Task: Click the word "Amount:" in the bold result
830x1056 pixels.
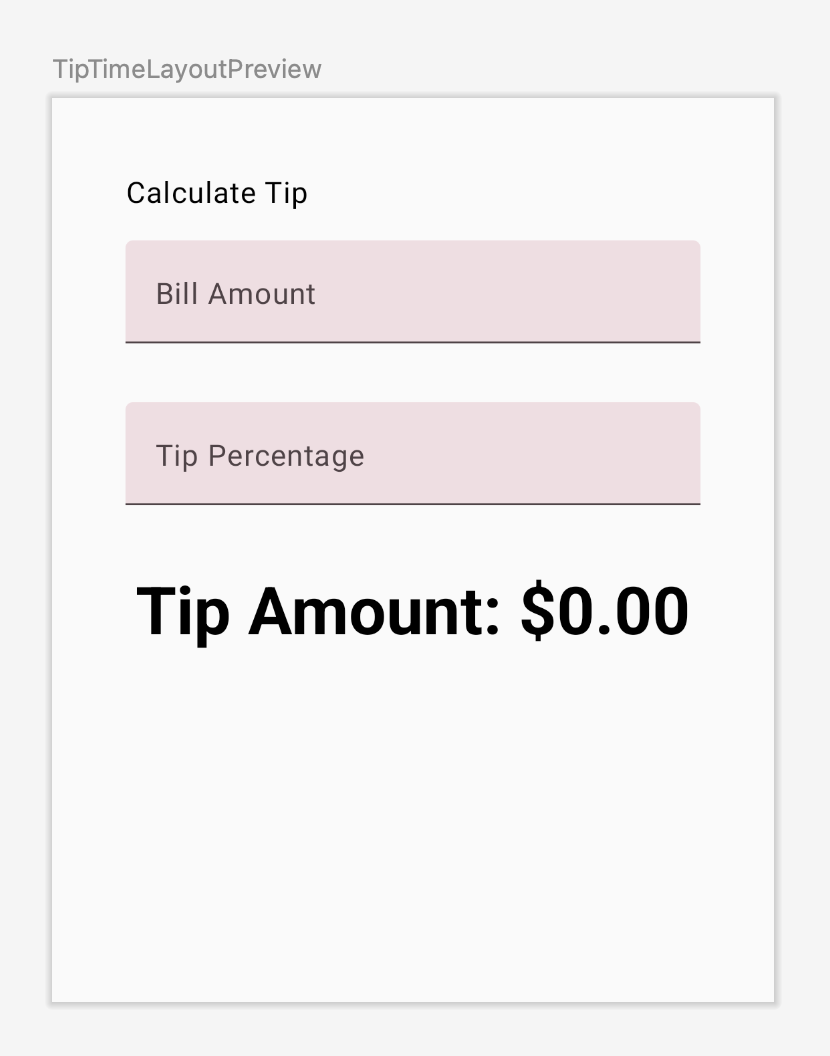Action: tap(374, 611)
